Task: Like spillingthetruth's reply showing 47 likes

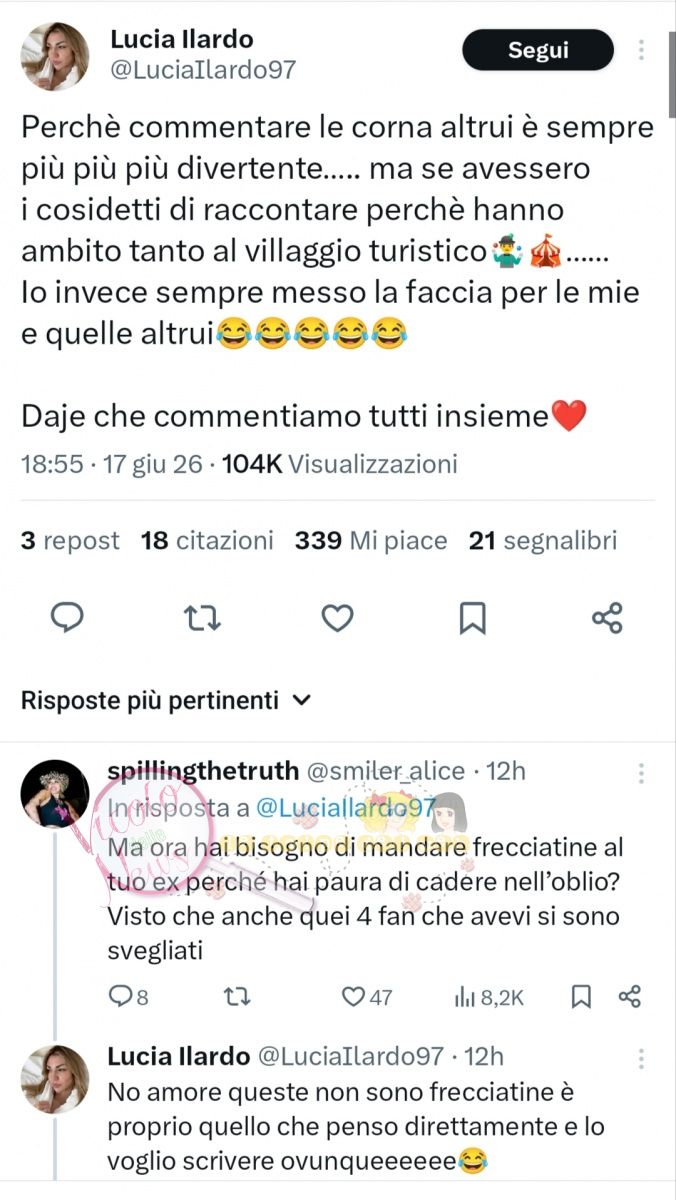Action: pos(367,996)
